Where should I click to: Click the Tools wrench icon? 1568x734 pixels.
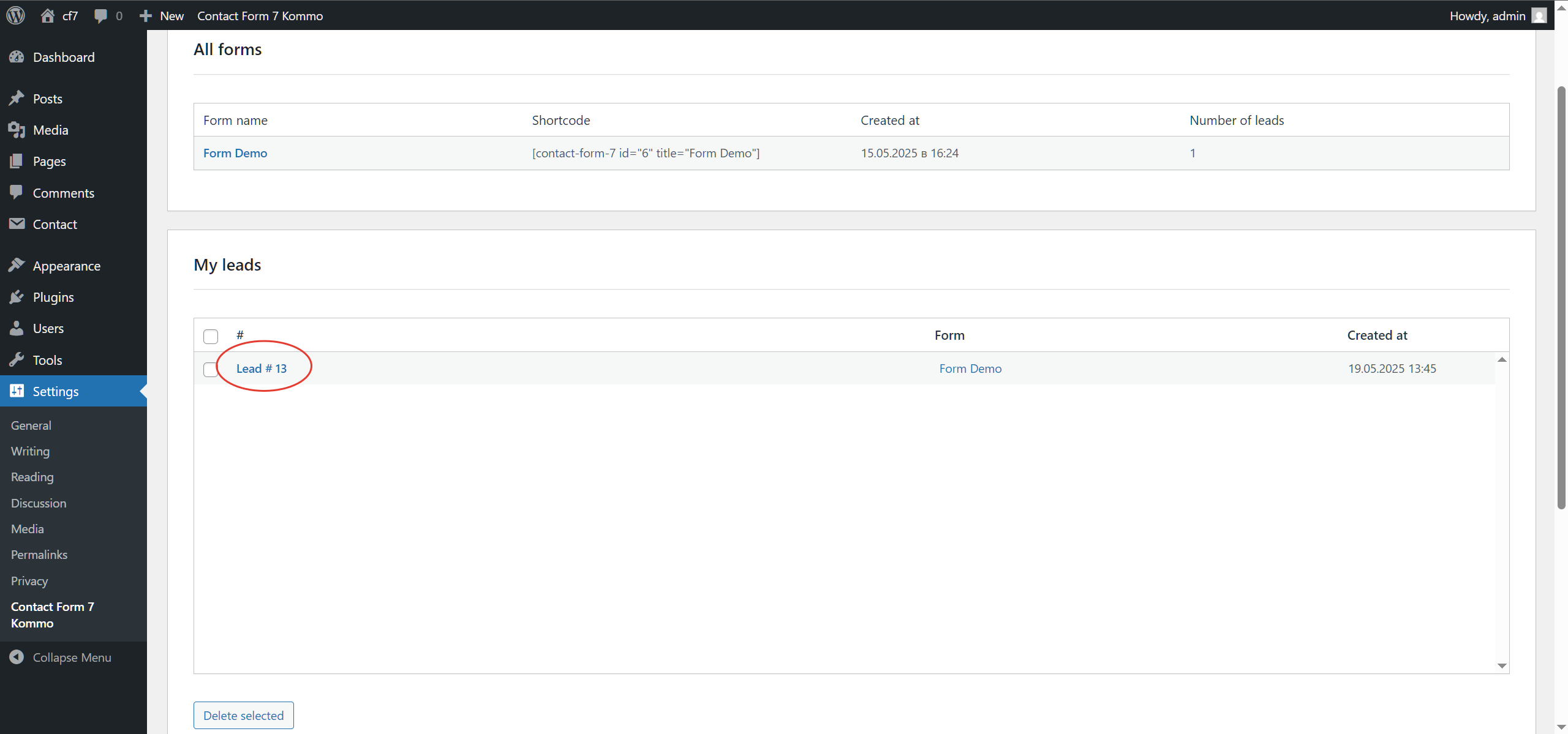coord(18,359)
